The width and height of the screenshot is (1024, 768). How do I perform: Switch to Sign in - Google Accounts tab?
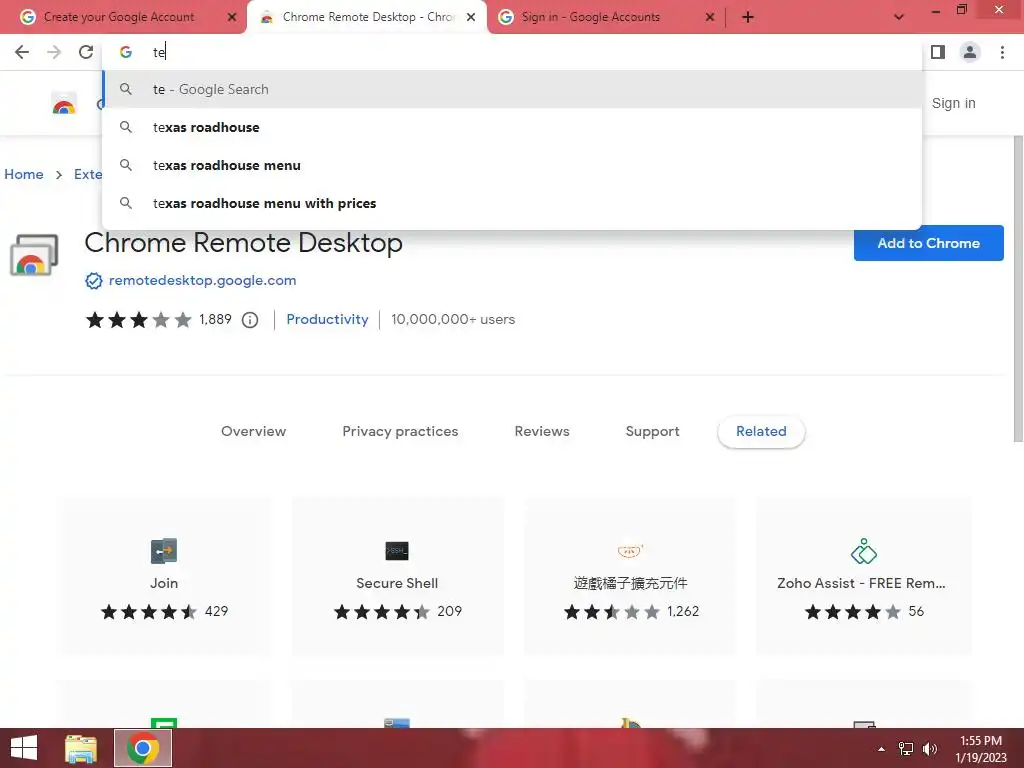590,17
